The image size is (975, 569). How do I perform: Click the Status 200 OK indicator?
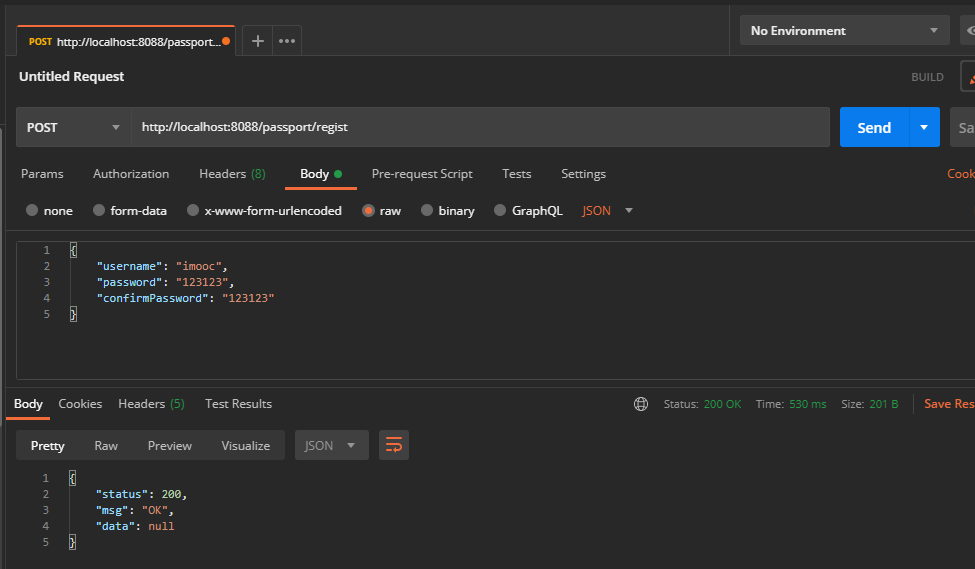pos(702,404)
